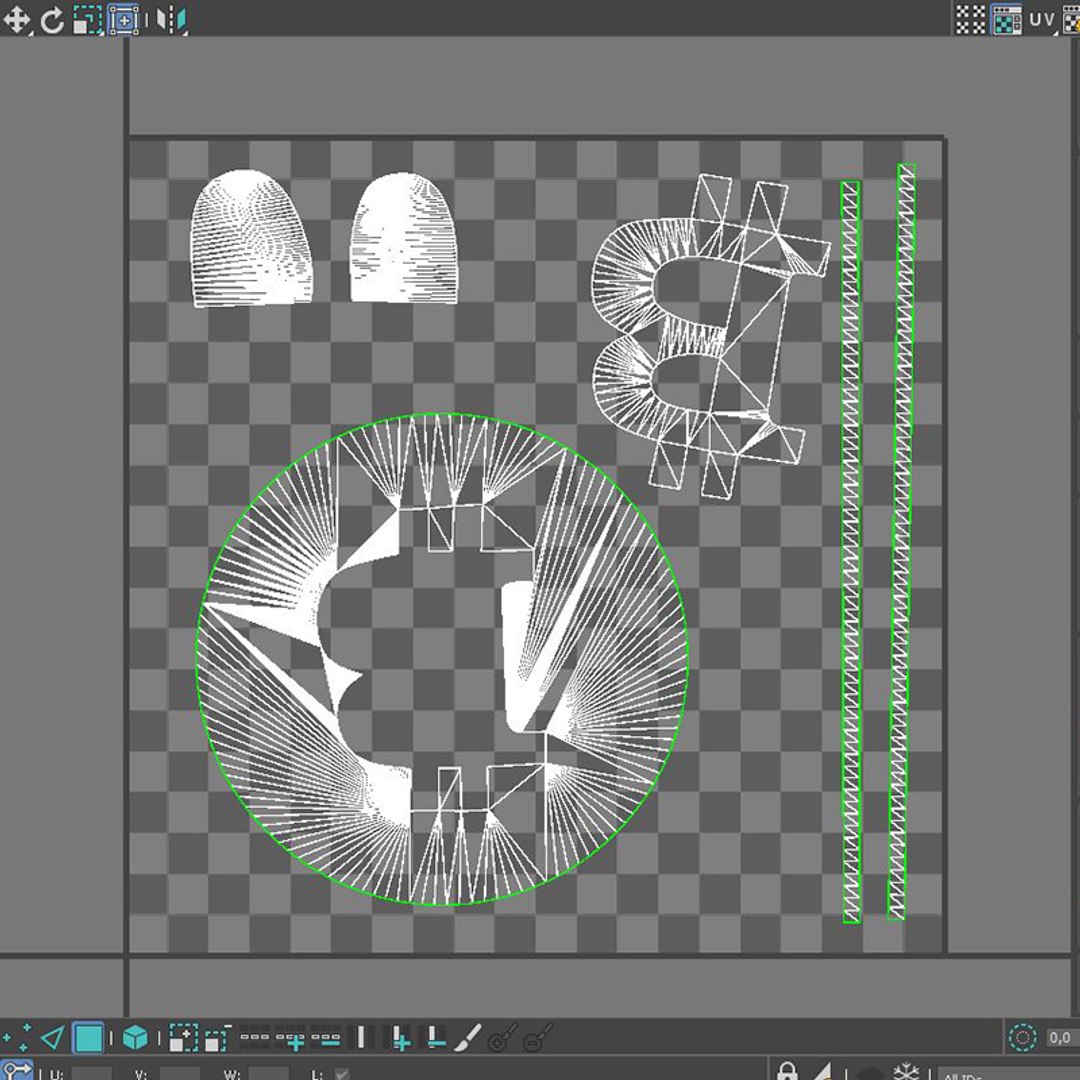Click the multi-tile checker pattern icon
This screenshot has width=1080, height=1080.
click(970, 20)
